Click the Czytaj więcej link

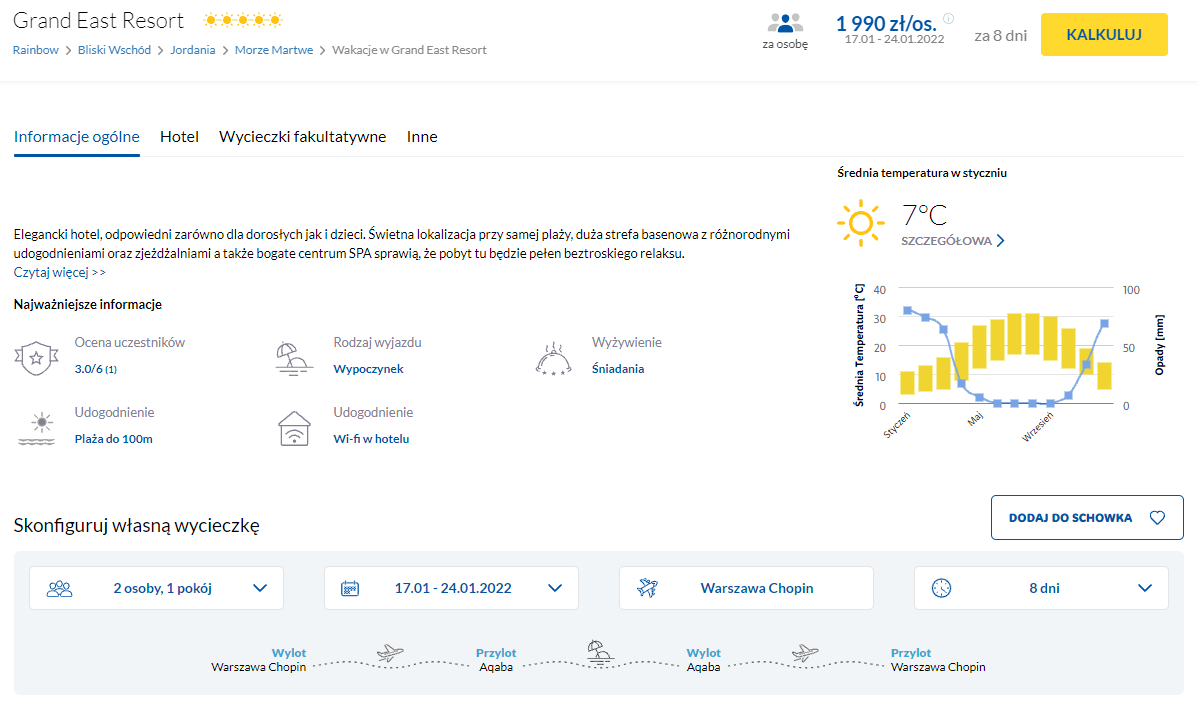[x=59, y=272]
